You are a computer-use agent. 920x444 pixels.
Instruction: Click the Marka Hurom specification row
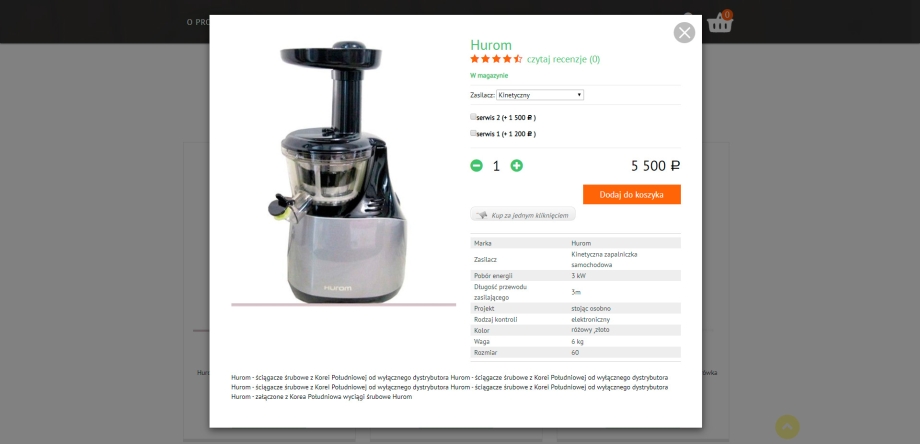point(575,243)
